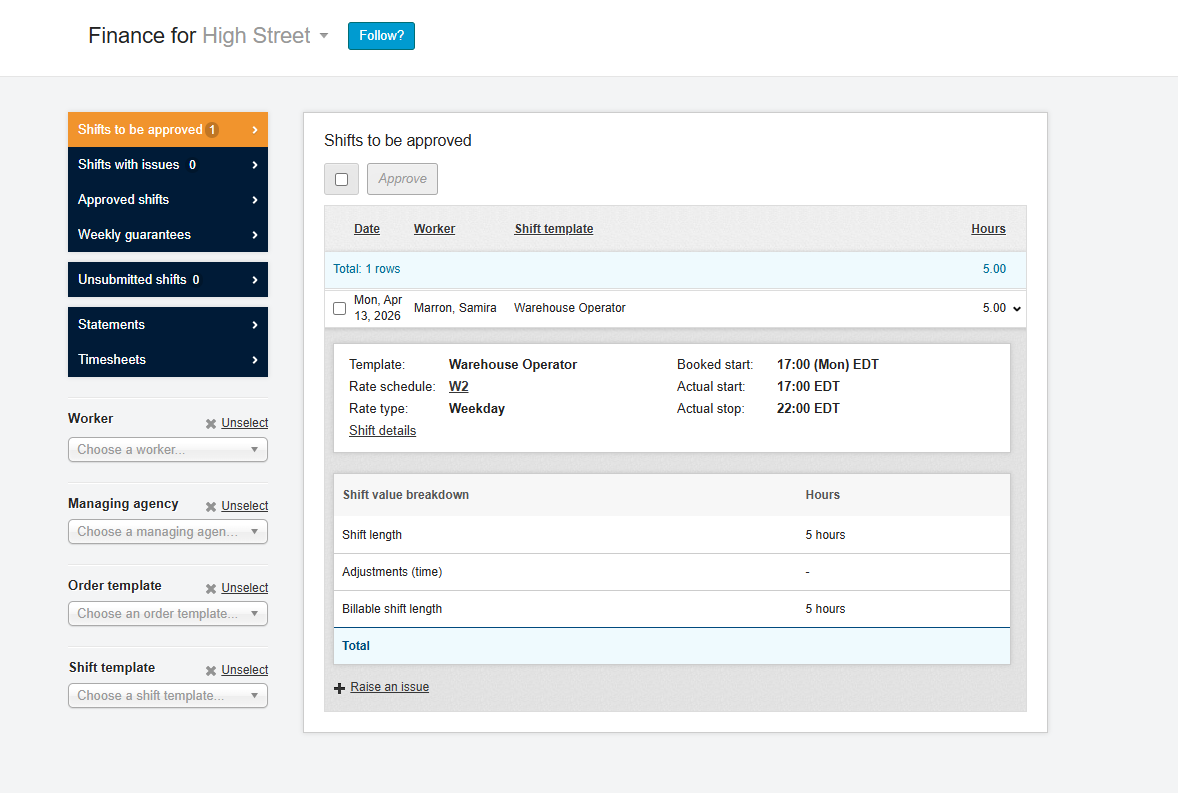Click the X icon beside Worker Unselect
Screen dimensions: 1178x793
pyautogui.click(x=211, y=424)
